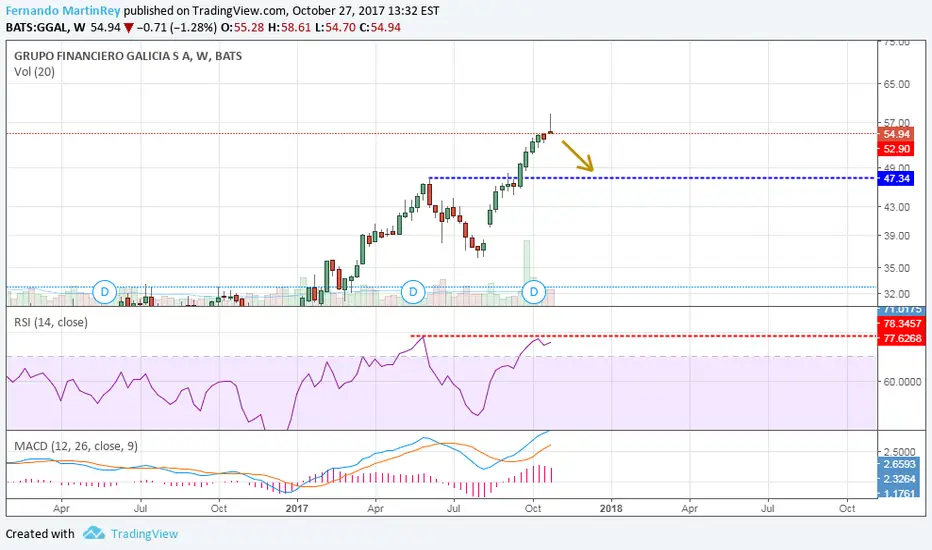Click the D dividend marker above Oct 2017

pos(534,292)
